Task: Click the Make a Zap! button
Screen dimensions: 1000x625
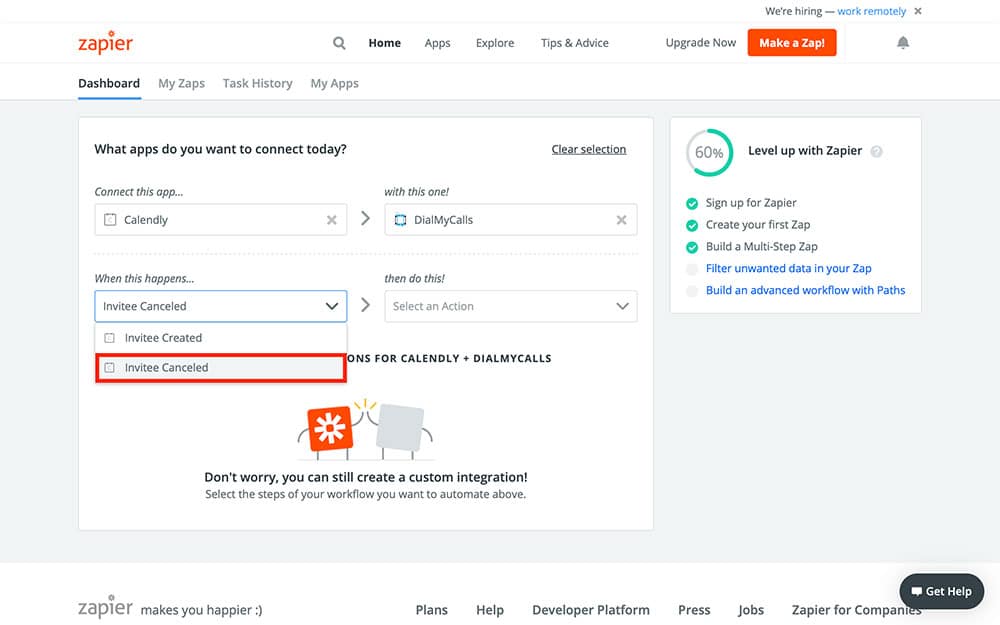Action: (791, 43)
